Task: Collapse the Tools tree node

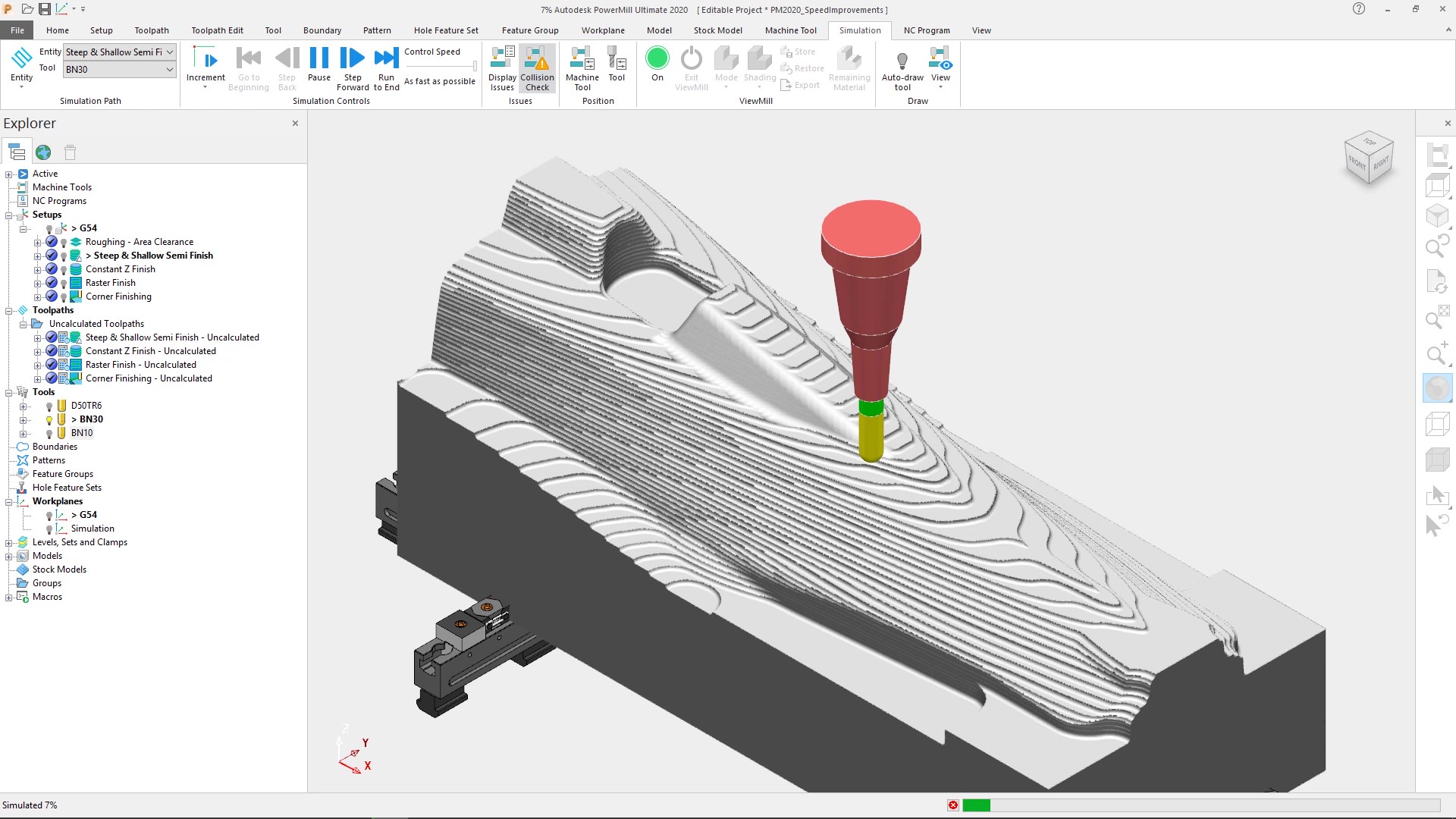Action: 9,393
